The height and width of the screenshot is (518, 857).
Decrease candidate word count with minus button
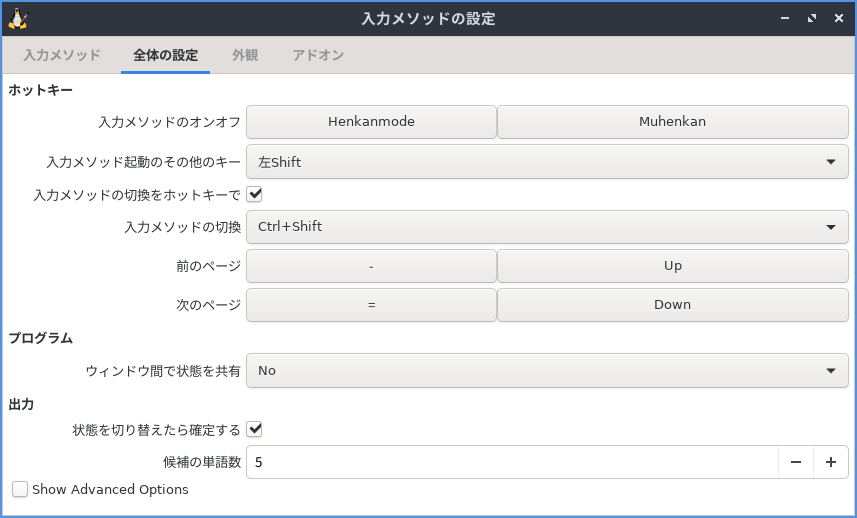pos(796,462)
